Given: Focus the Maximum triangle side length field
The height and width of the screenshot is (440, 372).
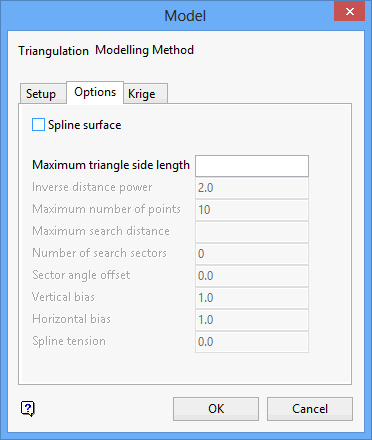Looking at the screenshot, I should [x=252, y=166].
